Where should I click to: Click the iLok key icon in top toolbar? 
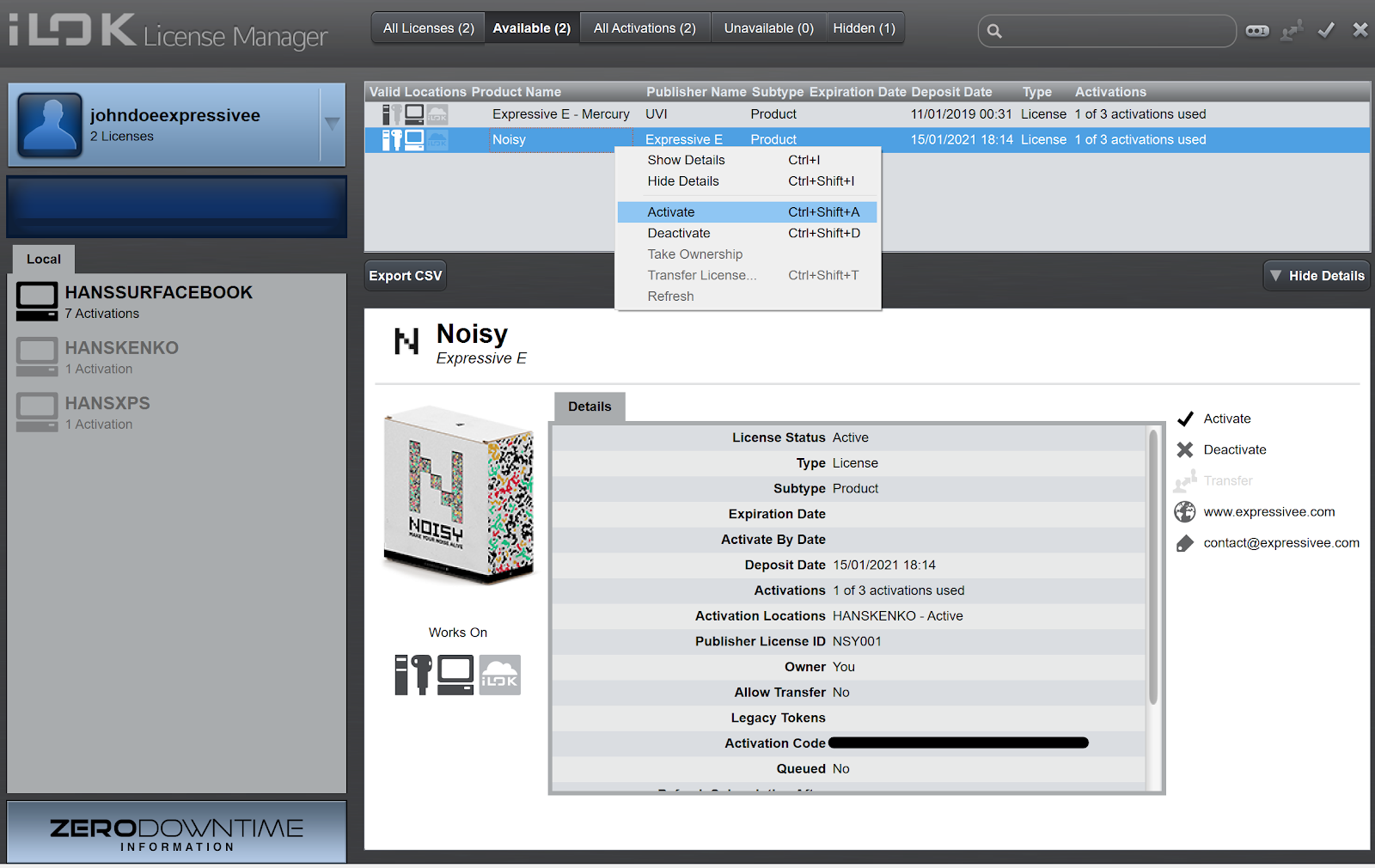(1257, 31)
